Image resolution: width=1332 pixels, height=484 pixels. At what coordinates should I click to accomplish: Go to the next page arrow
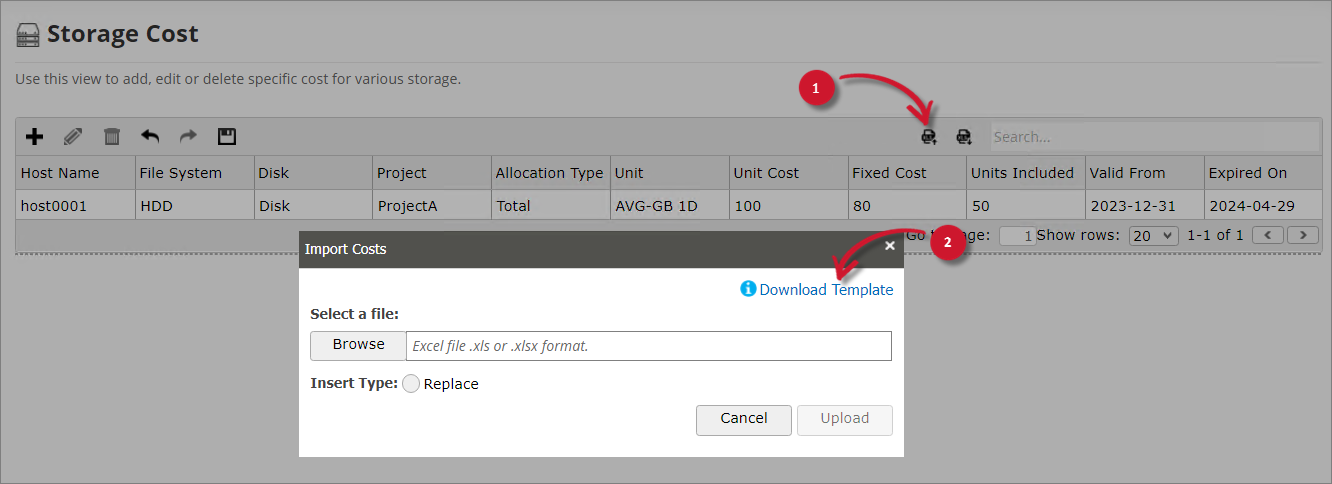point(1303,236)
